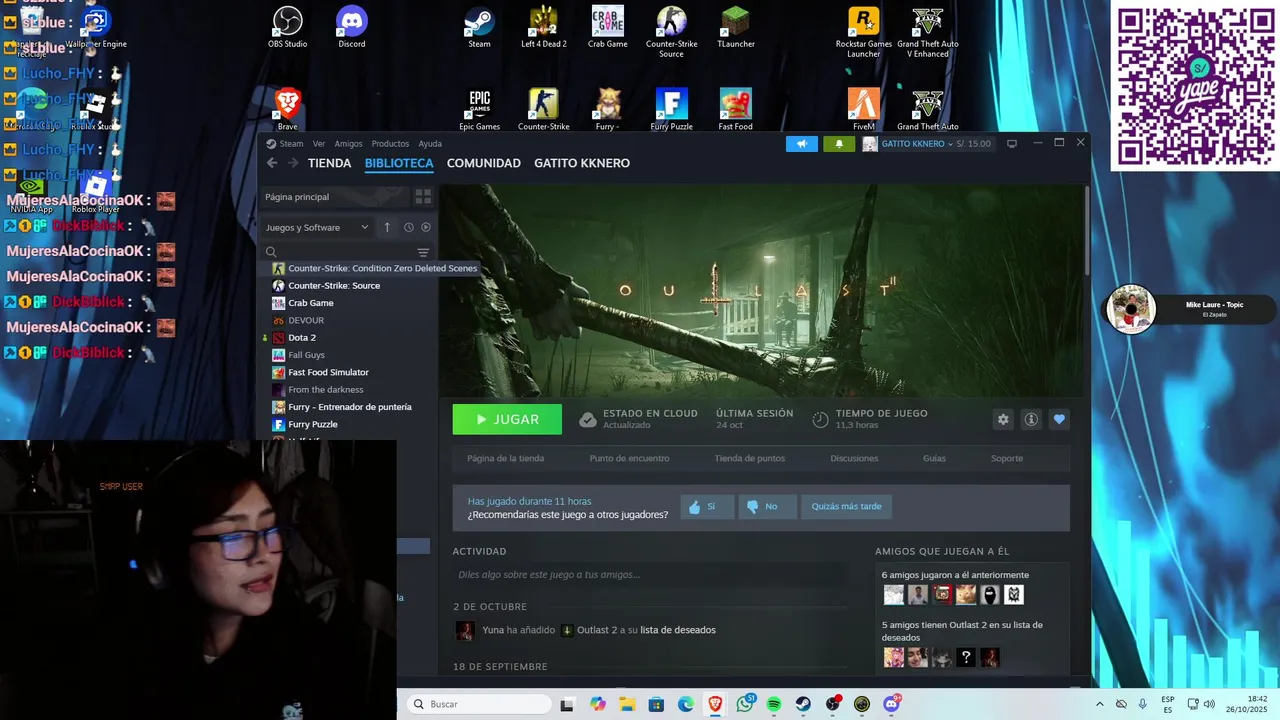Open Outlast 2 game info icon
The width and height of the screenshot is (1280, 720).
pos(1031,420)
